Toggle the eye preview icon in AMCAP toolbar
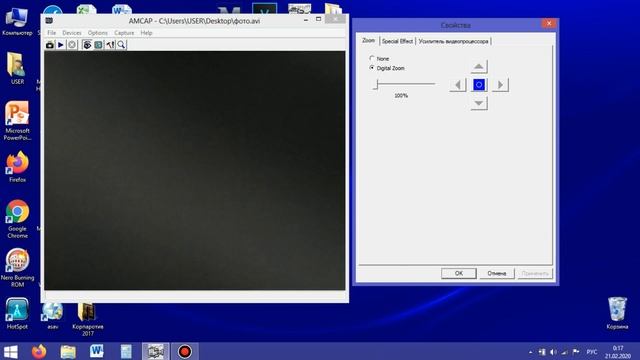This screenshot has width=640, height=360. point(87,45)
